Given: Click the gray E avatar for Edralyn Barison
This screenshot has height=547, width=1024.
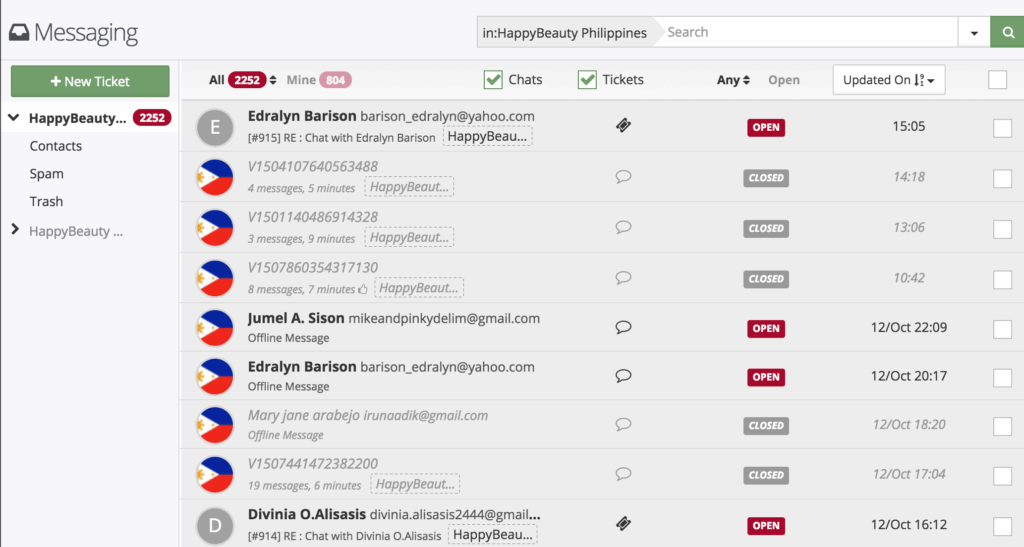Looking at the screenshot, I should pos(215,127).
